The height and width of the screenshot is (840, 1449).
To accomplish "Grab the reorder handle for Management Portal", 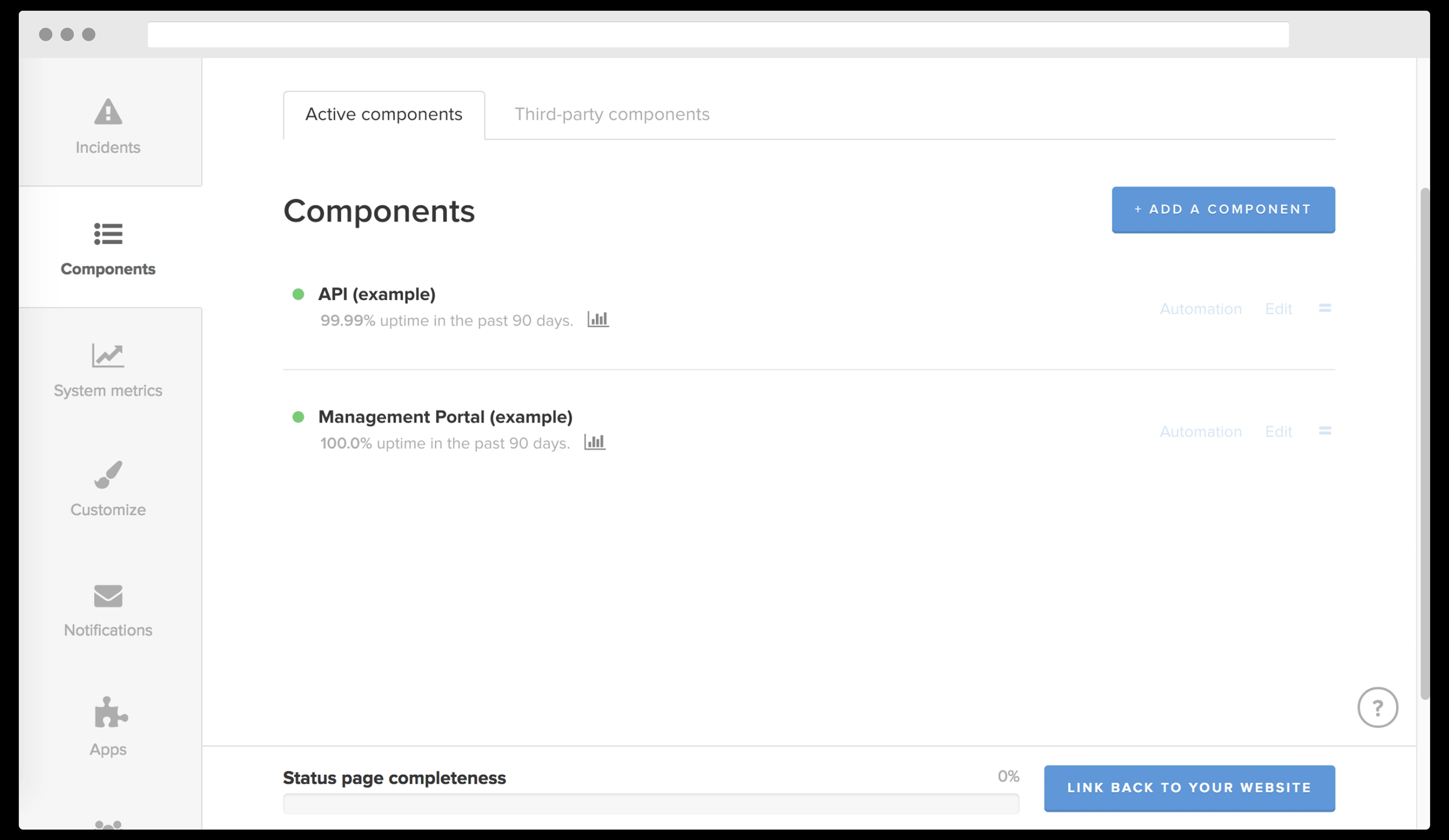I will [1325, 431].
